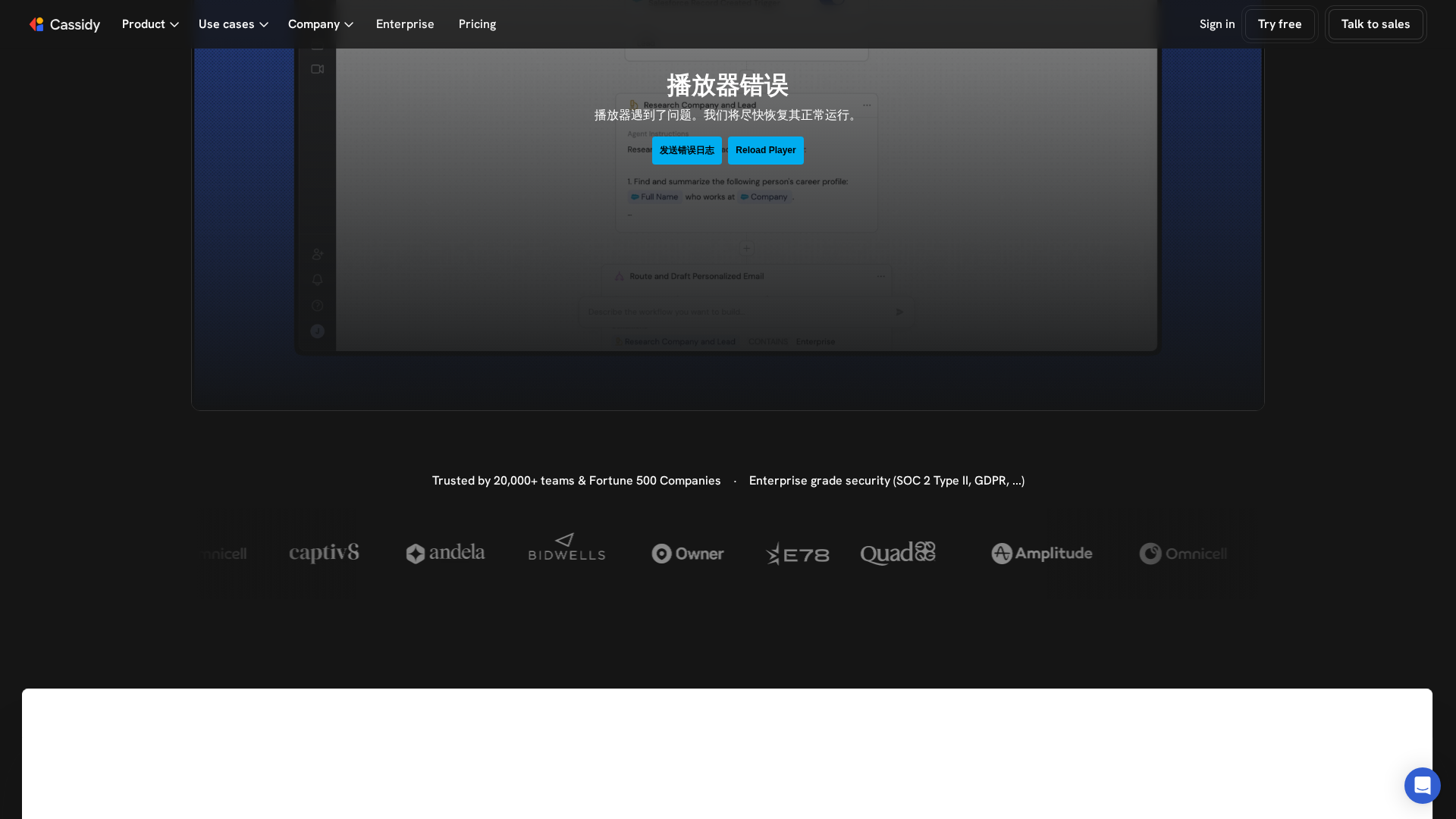Click the Try free button
The height and width of the screenshot is (819, 1456).
pos(1279,24)
